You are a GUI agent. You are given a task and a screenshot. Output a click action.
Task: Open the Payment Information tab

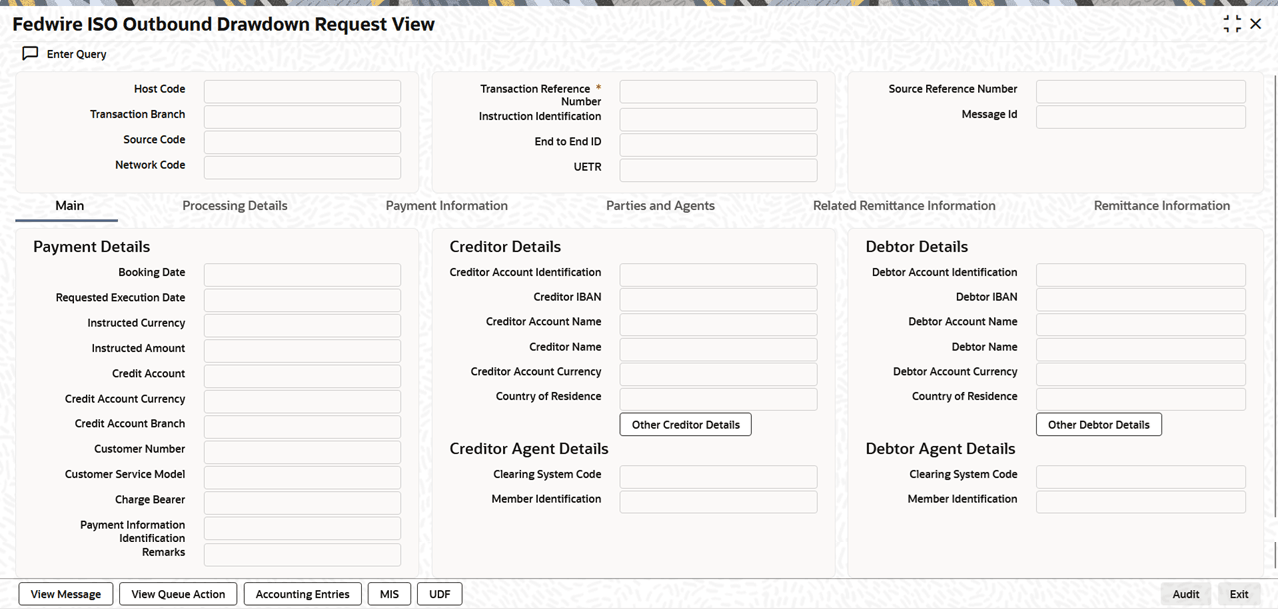tap(447, 206)
